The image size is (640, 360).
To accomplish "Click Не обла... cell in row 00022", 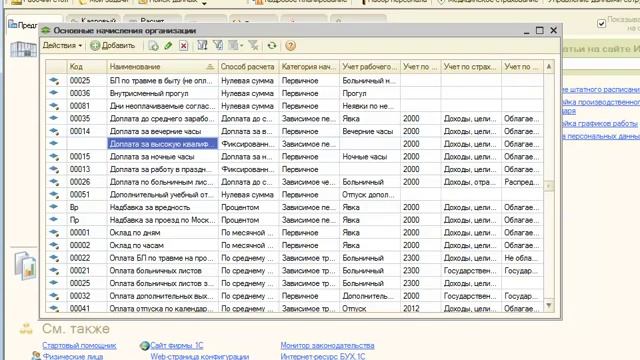I will pos(522,258).
